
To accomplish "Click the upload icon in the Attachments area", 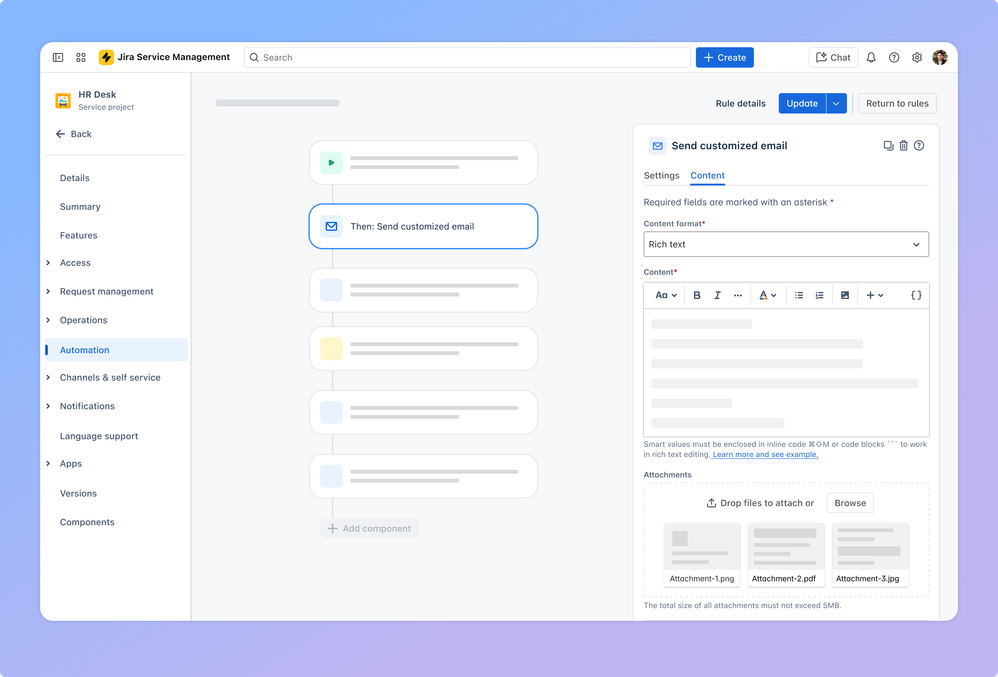I will click(x=712, y=503).
